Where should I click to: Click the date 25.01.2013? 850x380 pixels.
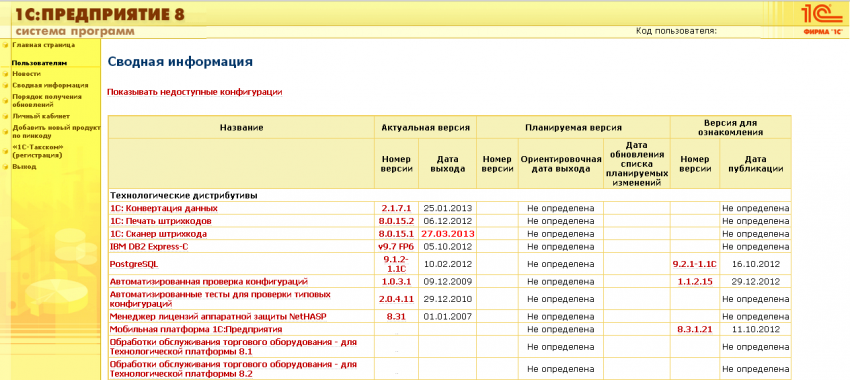(x=448, y=208)
